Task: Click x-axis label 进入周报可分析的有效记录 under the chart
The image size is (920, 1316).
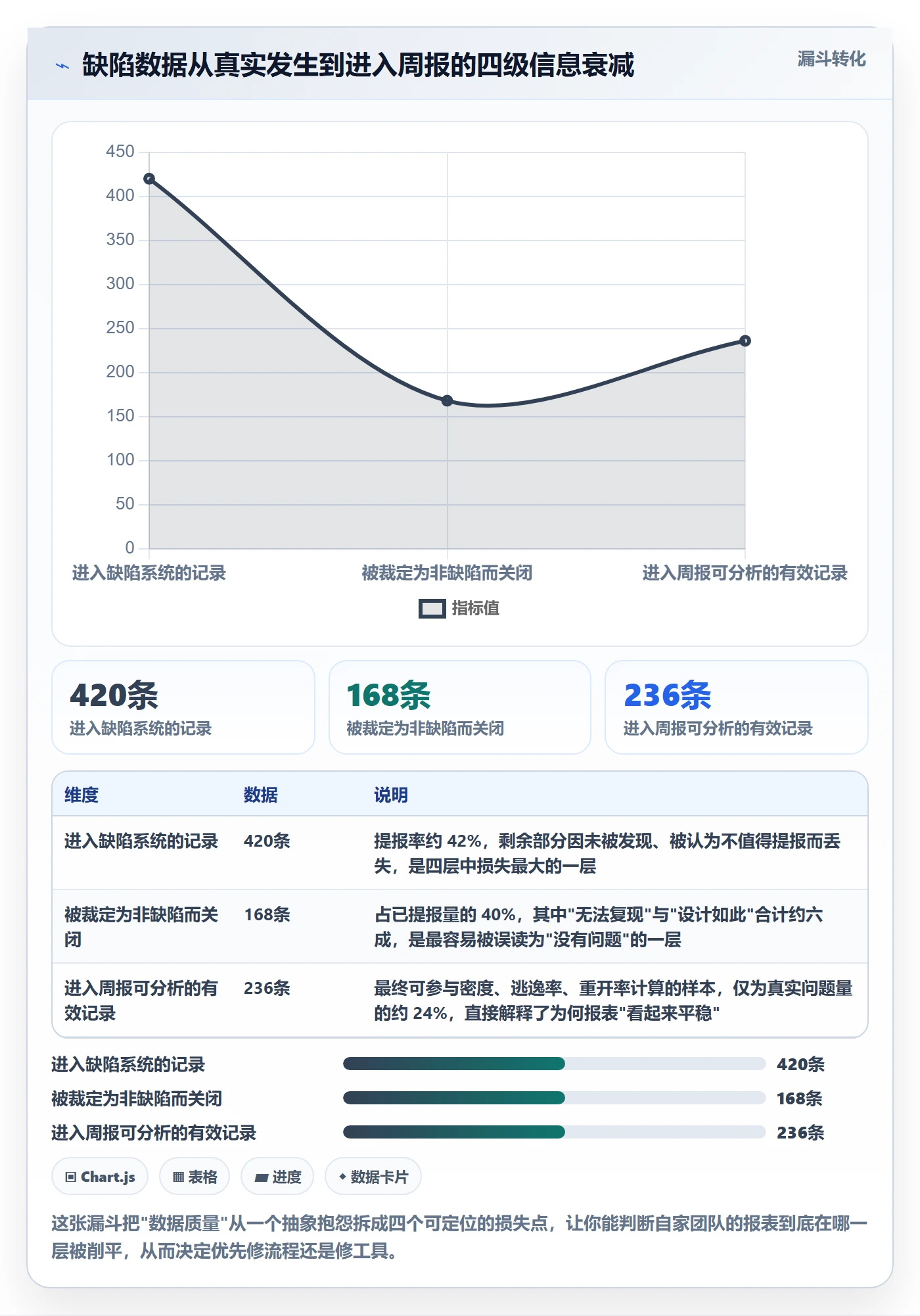Action: tap(745, 573)
